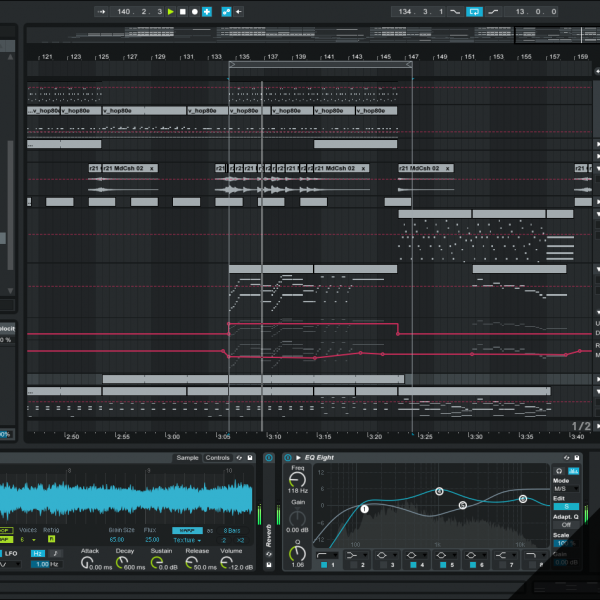Open the Texture warp mode dropdown
Screen dimensions: 600x600
click(x=186, y=540)
